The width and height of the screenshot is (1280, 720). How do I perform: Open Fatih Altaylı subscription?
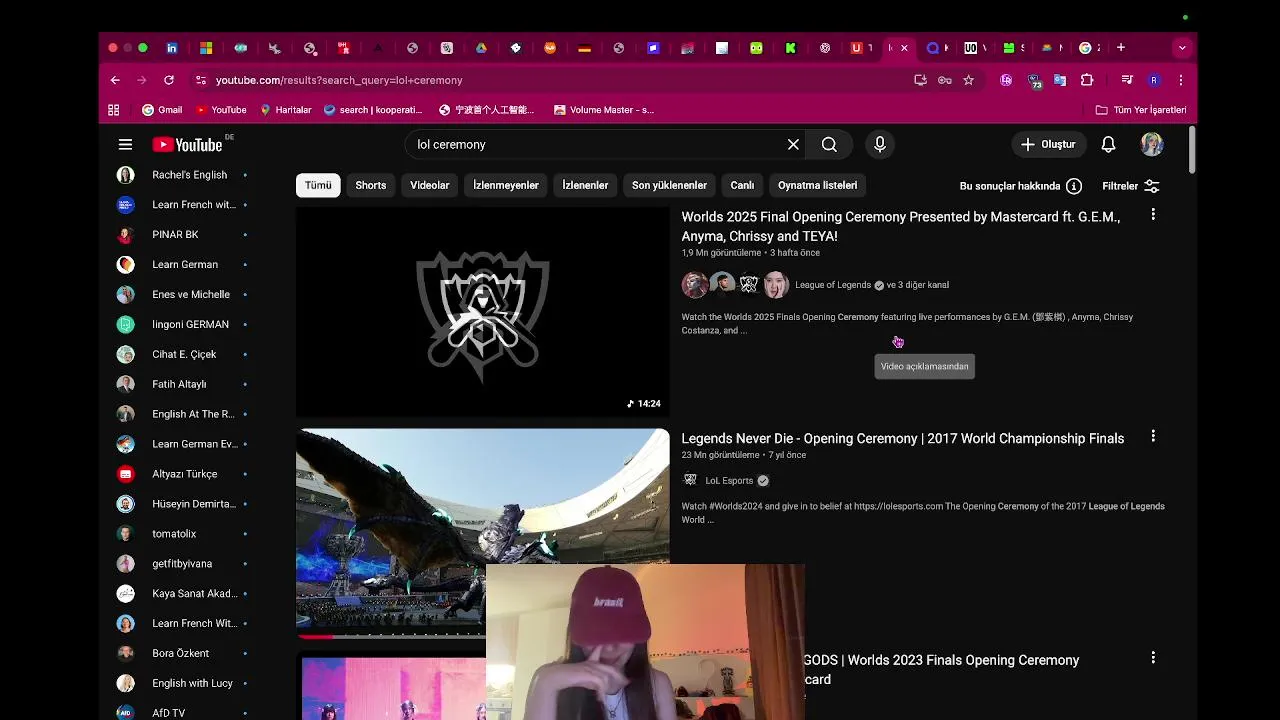click(180, 384)
